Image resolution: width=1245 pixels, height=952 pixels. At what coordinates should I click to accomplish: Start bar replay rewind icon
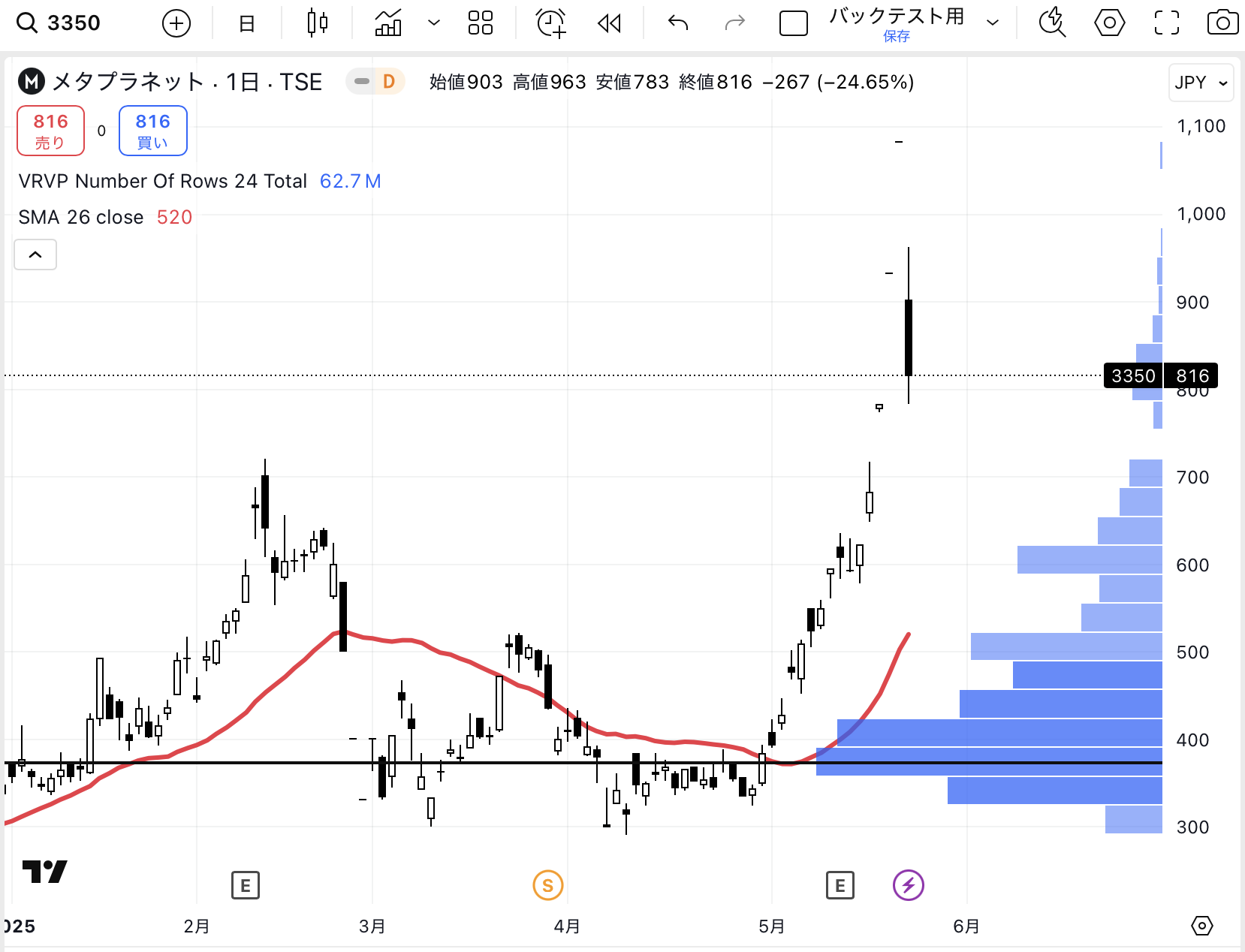pyautogui.click(x=609, y=23)
